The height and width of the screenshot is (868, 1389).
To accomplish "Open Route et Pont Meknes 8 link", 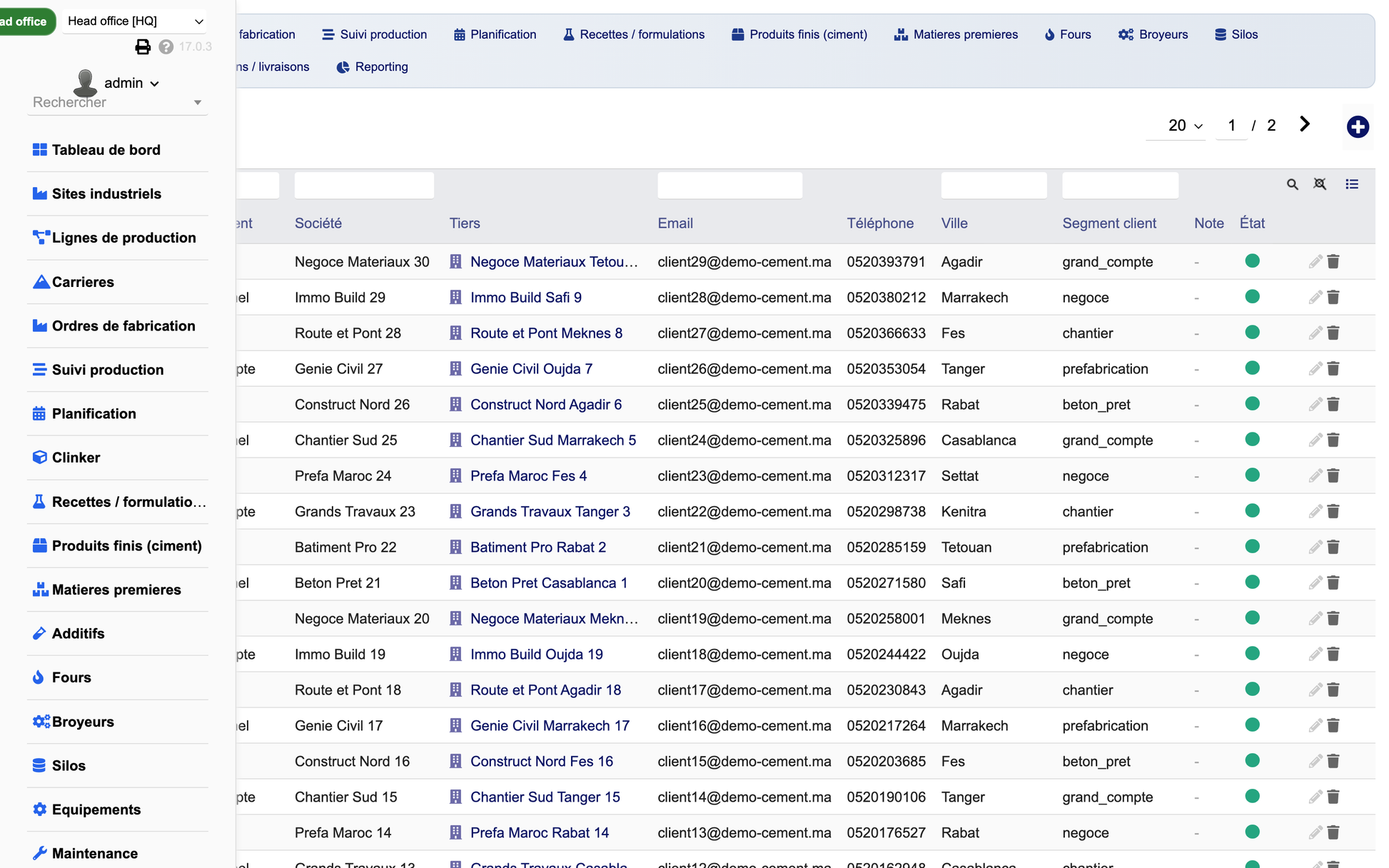I will click(546, 333).
